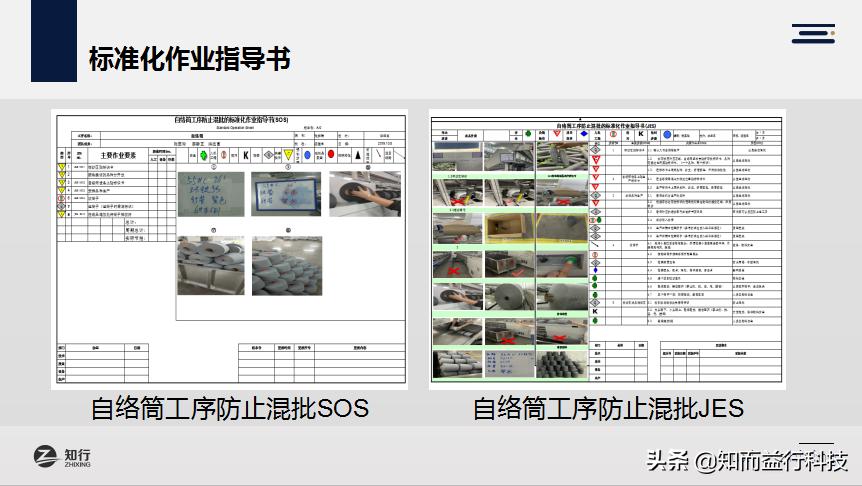
Task: Click the hand-on-bobbin photo in SOS sheet
Action: pos(365,194)
